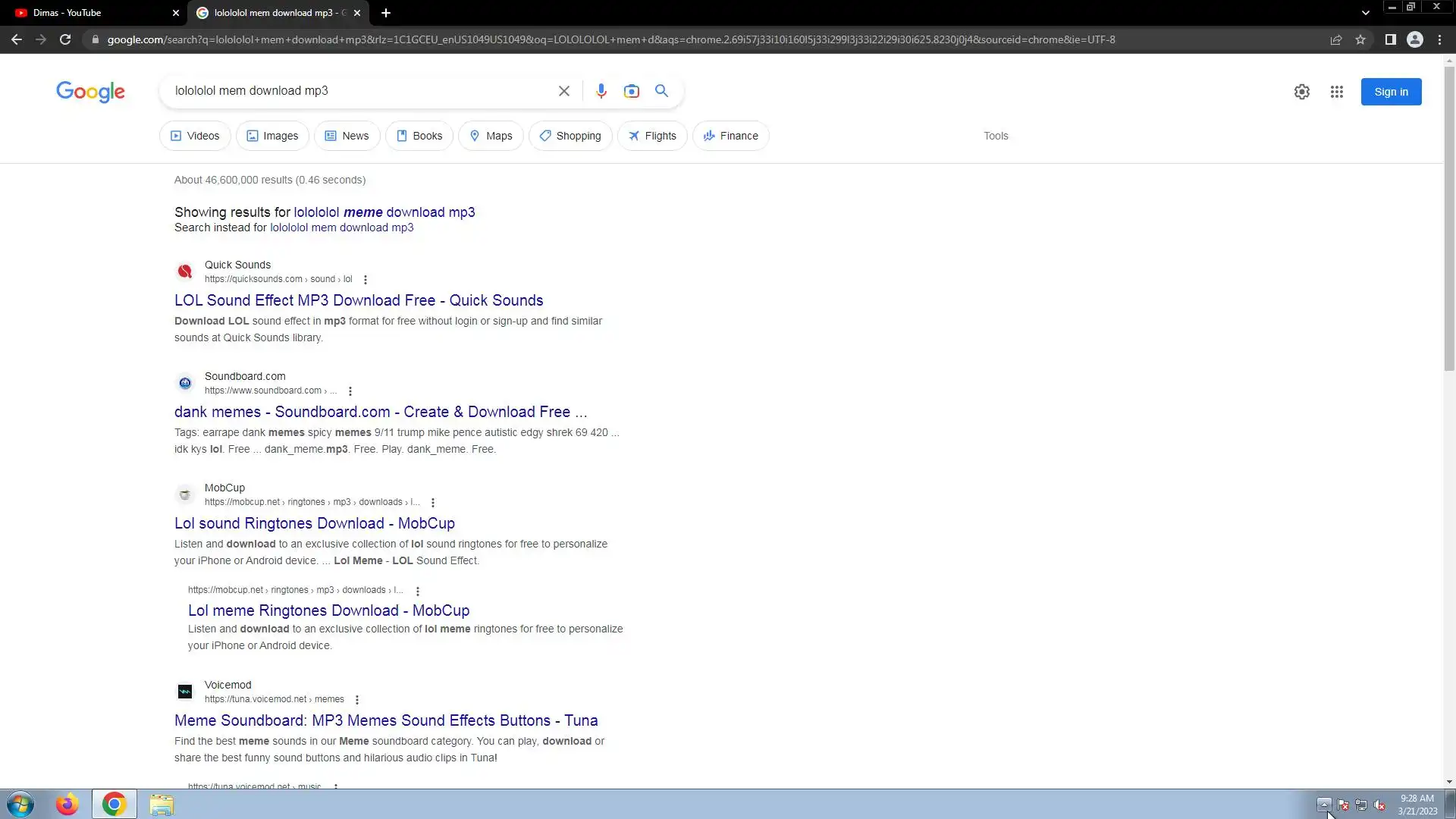
Task: Click the Sign in button
Action: (x=1390, y=92)
